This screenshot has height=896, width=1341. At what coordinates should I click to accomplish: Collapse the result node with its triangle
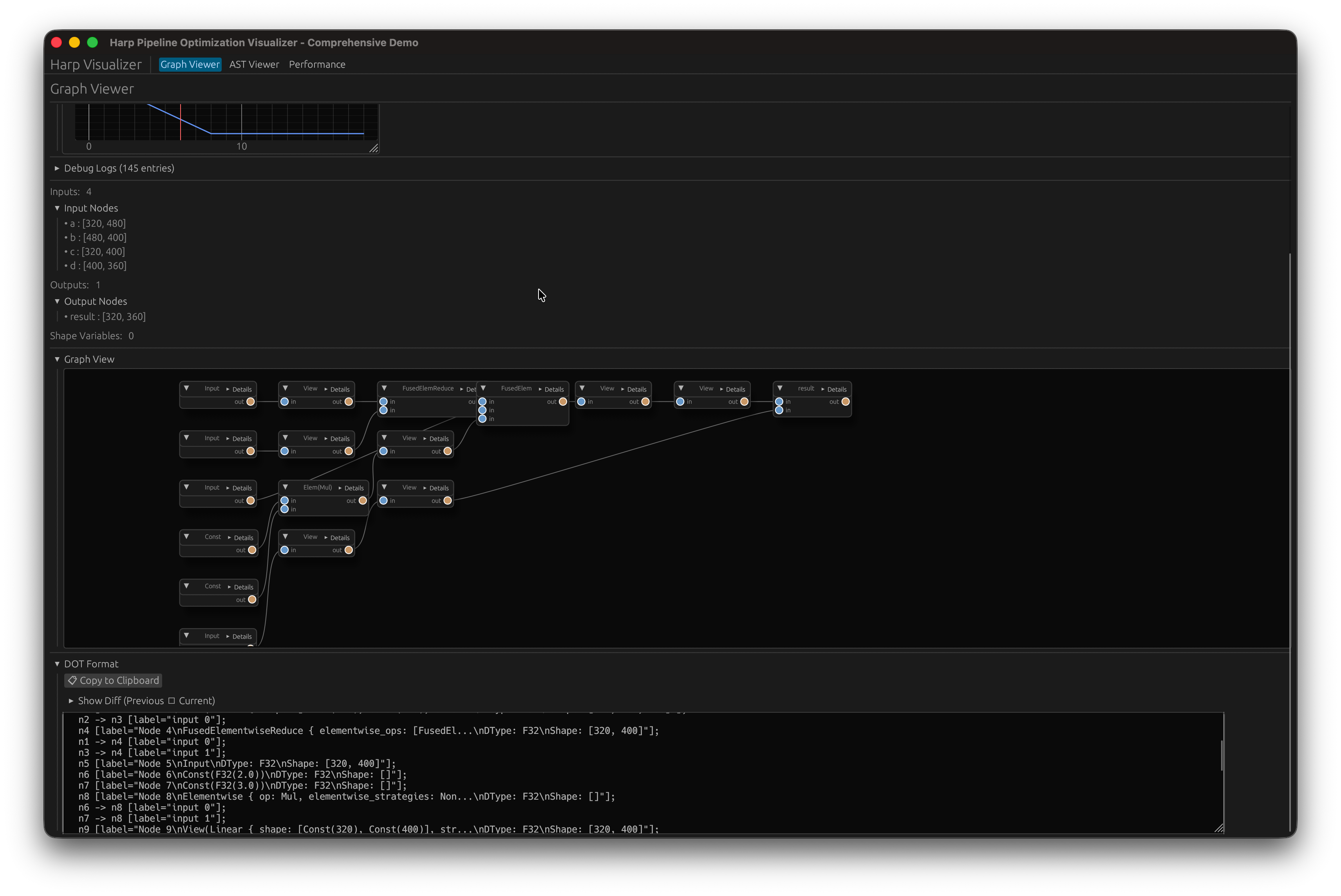pos(780,388)
